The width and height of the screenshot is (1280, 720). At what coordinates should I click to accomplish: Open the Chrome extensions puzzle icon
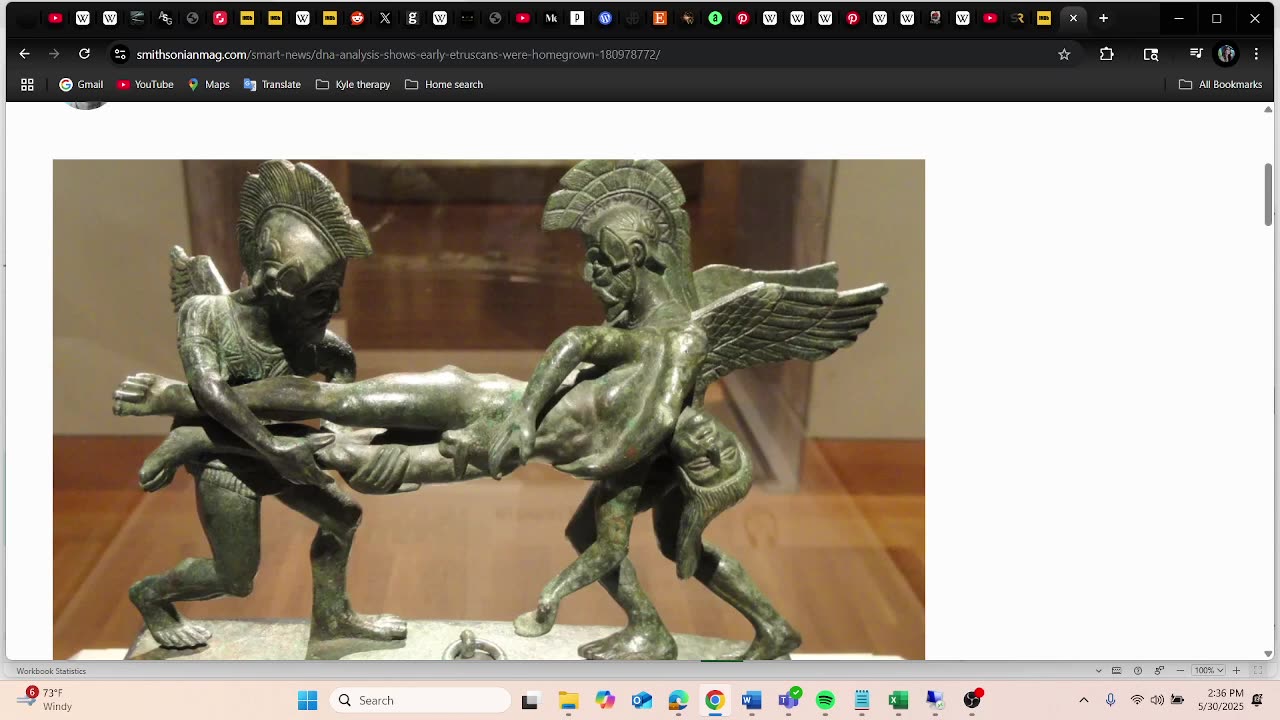[x=1106, y=54]
